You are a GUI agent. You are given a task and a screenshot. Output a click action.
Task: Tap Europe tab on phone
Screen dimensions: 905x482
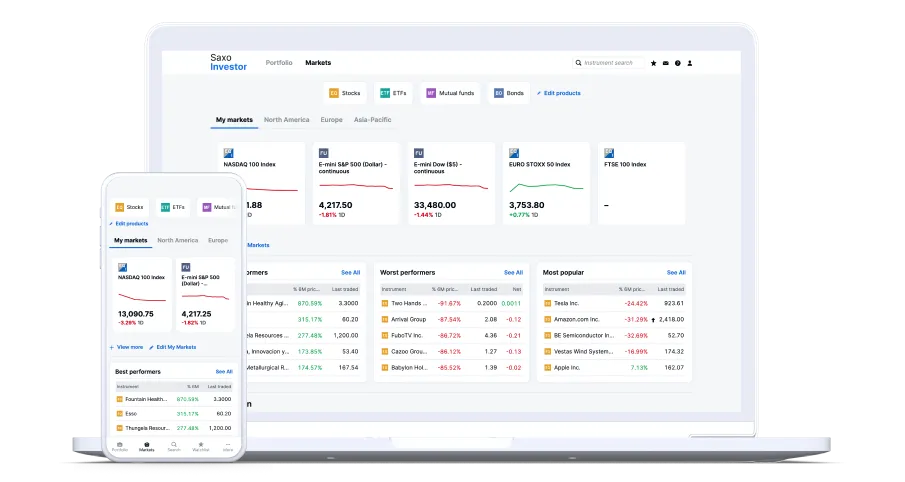(x=218, y=241)
